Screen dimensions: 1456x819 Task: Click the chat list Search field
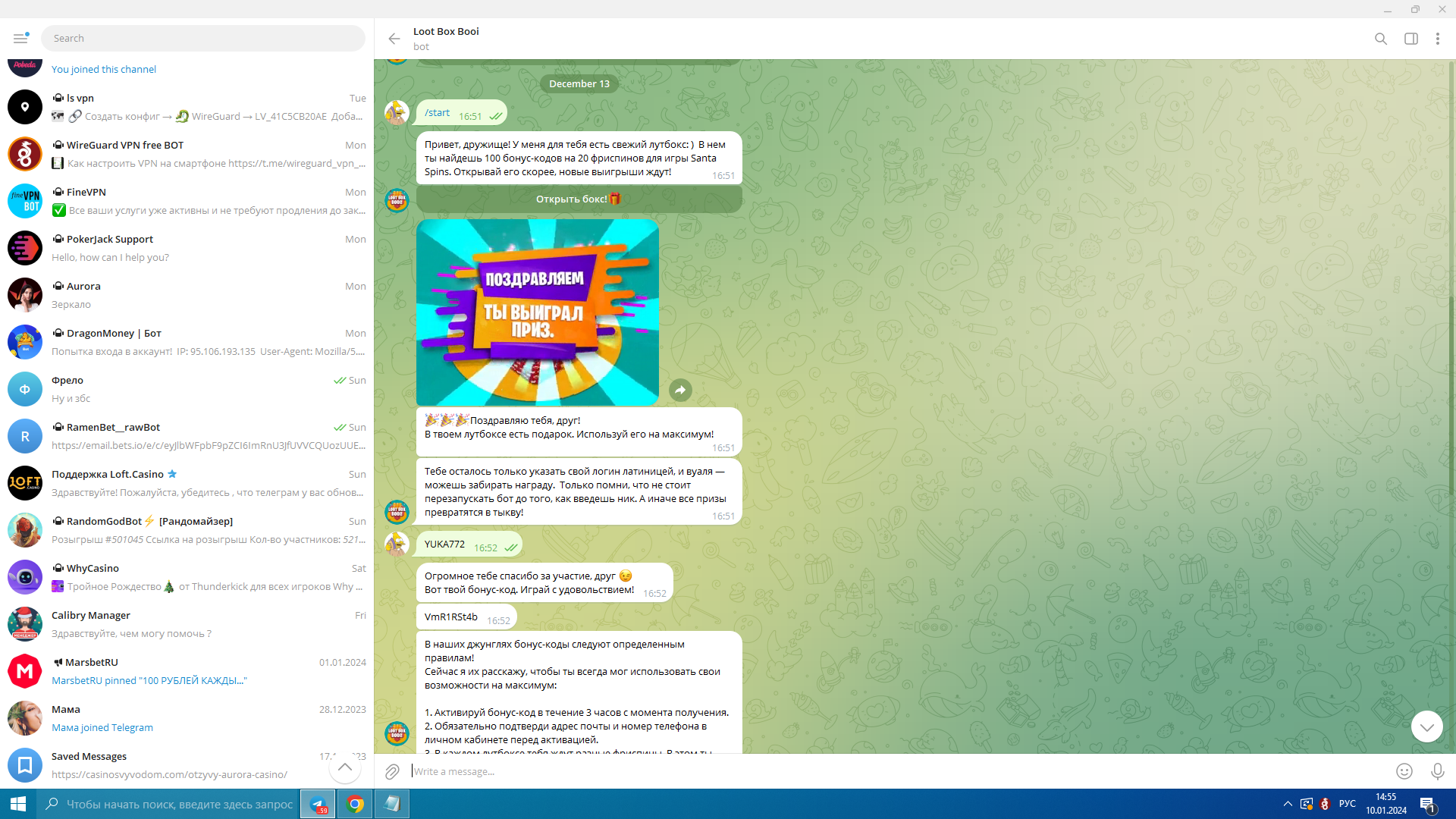(x=202, y=39)
